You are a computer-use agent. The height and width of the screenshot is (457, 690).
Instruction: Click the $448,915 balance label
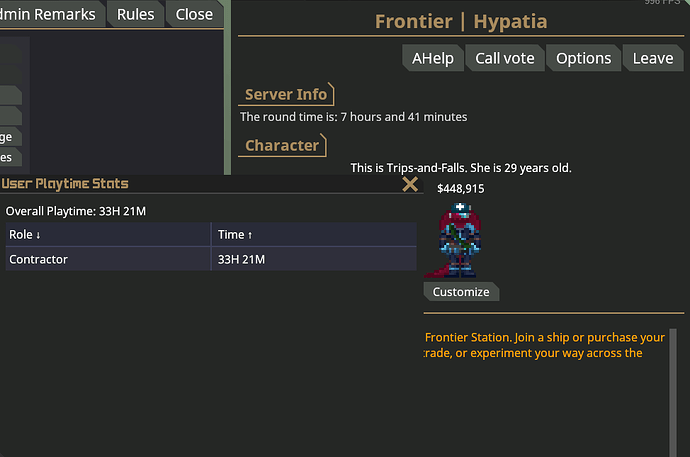click(461, 189)
